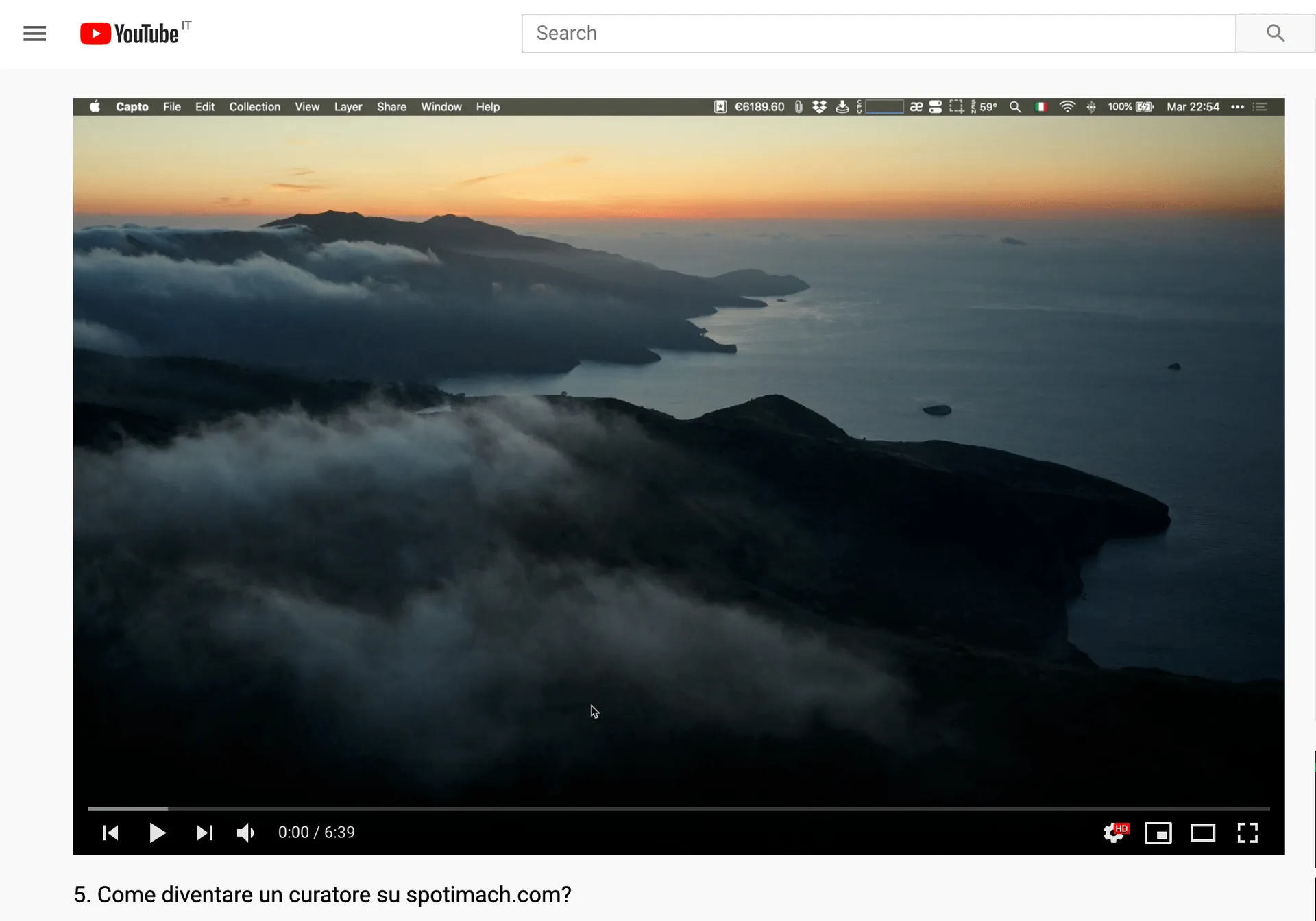Viewport: 1316px width, 921px height.
Task: Click the 100% battery indicator
Action: (x=1131, y=107)
